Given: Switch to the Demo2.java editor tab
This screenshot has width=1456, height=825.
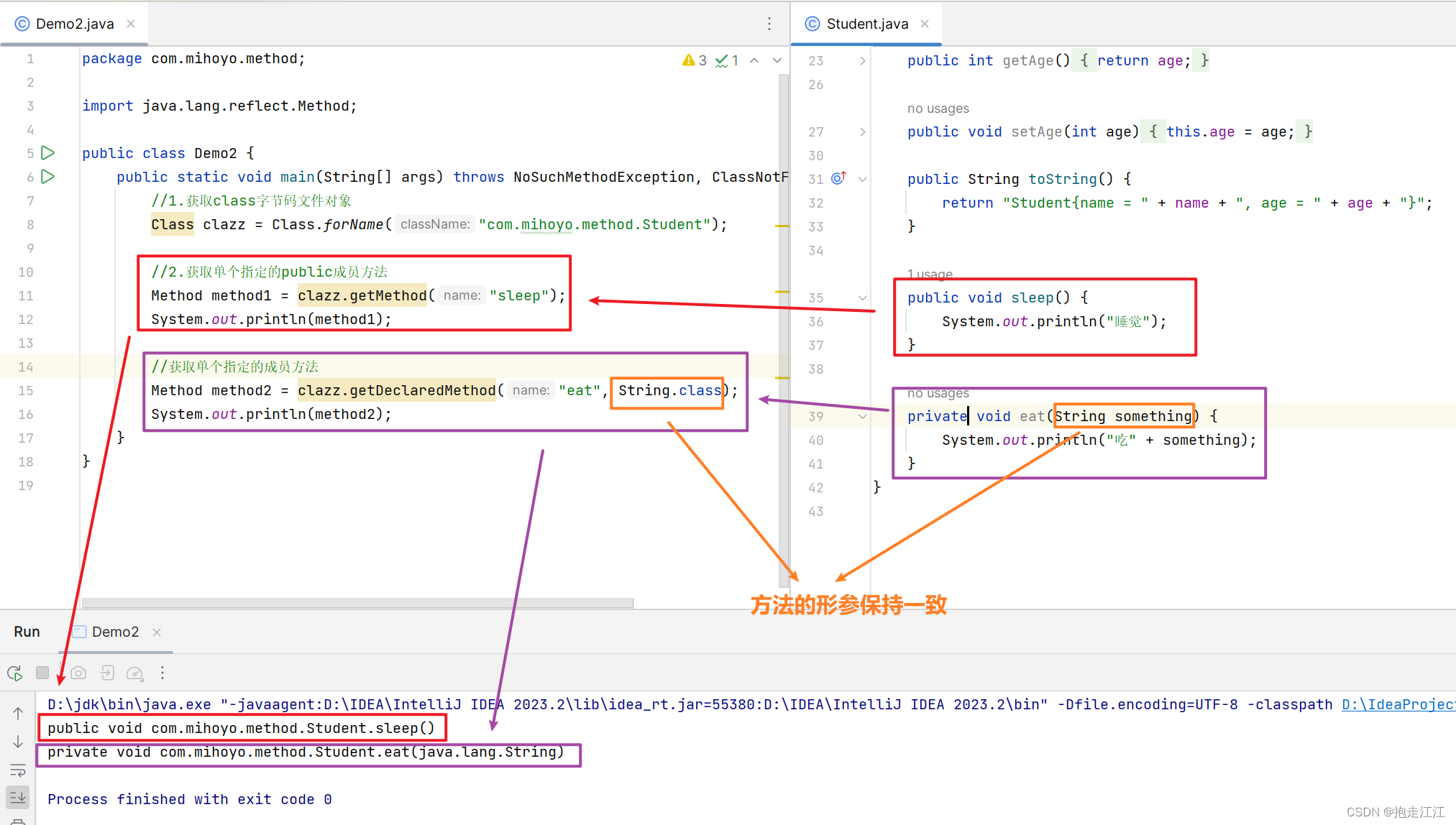Looking at the screenshot, I should (x=74, y=24).
